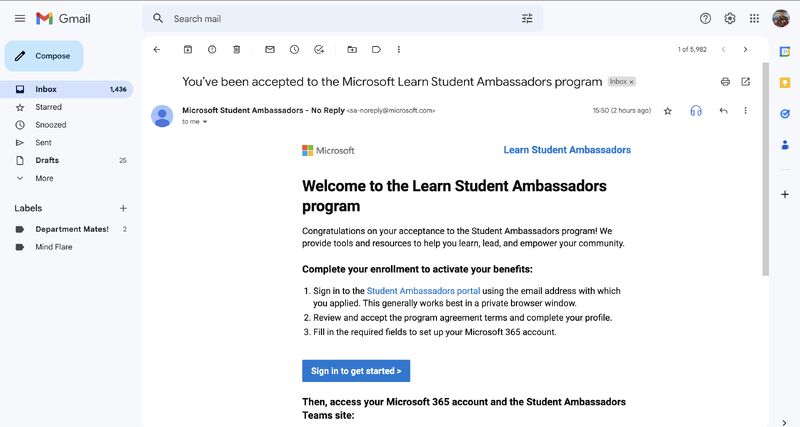The width and height of the screenshot is (800, 427).
Task: Create a new label plus button
Action: coord(123,208)
